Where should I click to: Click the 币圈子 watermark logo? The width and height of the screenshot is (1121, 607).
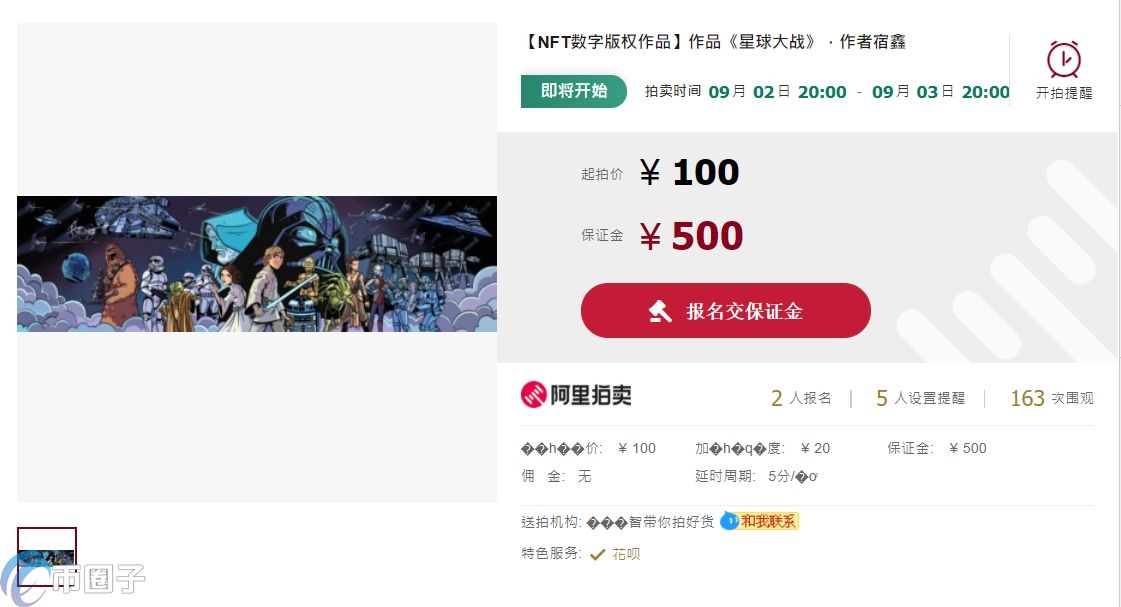tap(74, 578)
